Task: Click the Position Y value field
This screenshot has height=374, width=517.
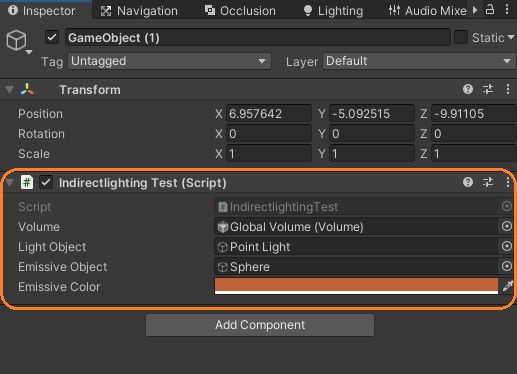Action: tap(372, 114)
